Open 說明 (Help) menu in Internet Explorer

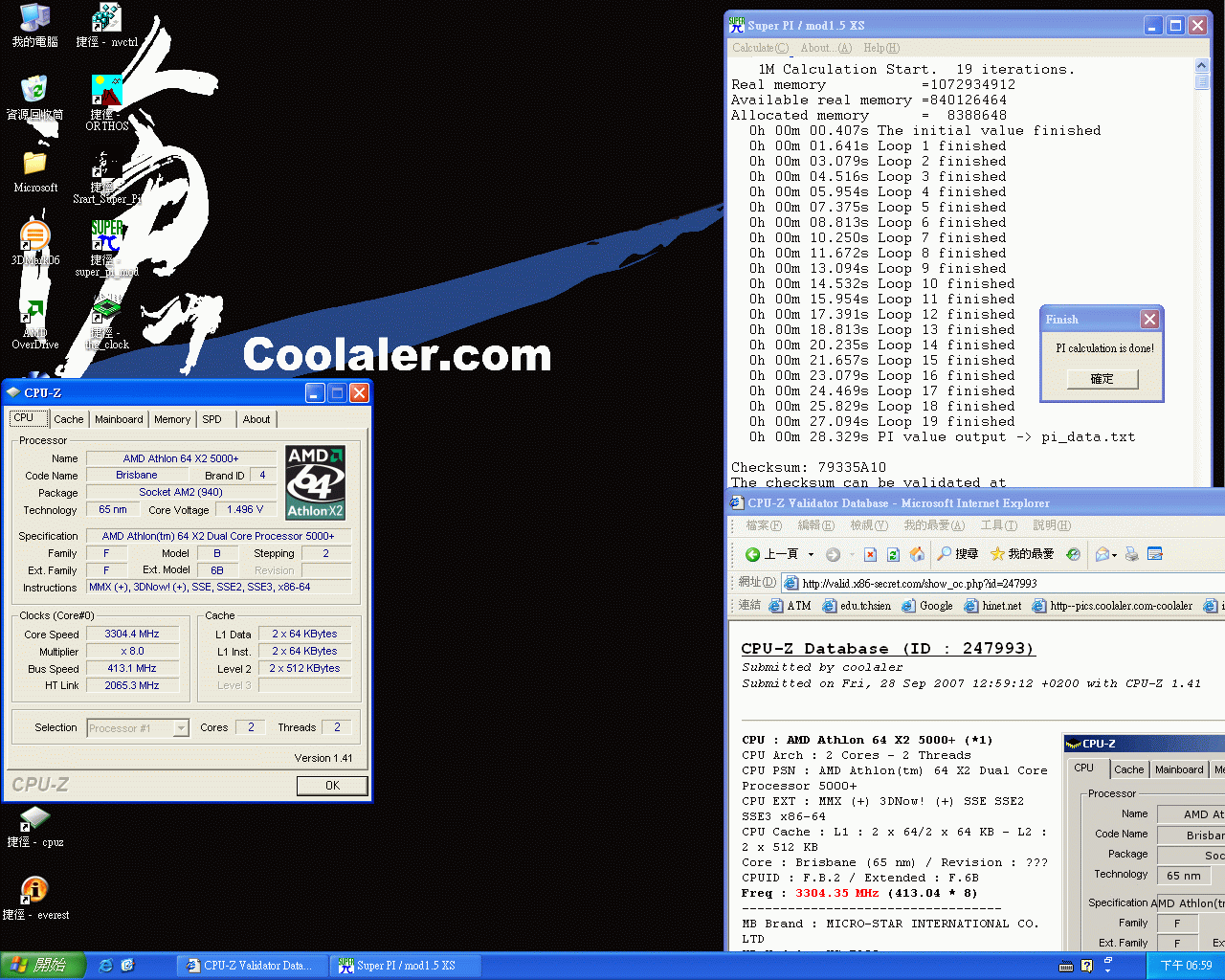point(1051,525)
